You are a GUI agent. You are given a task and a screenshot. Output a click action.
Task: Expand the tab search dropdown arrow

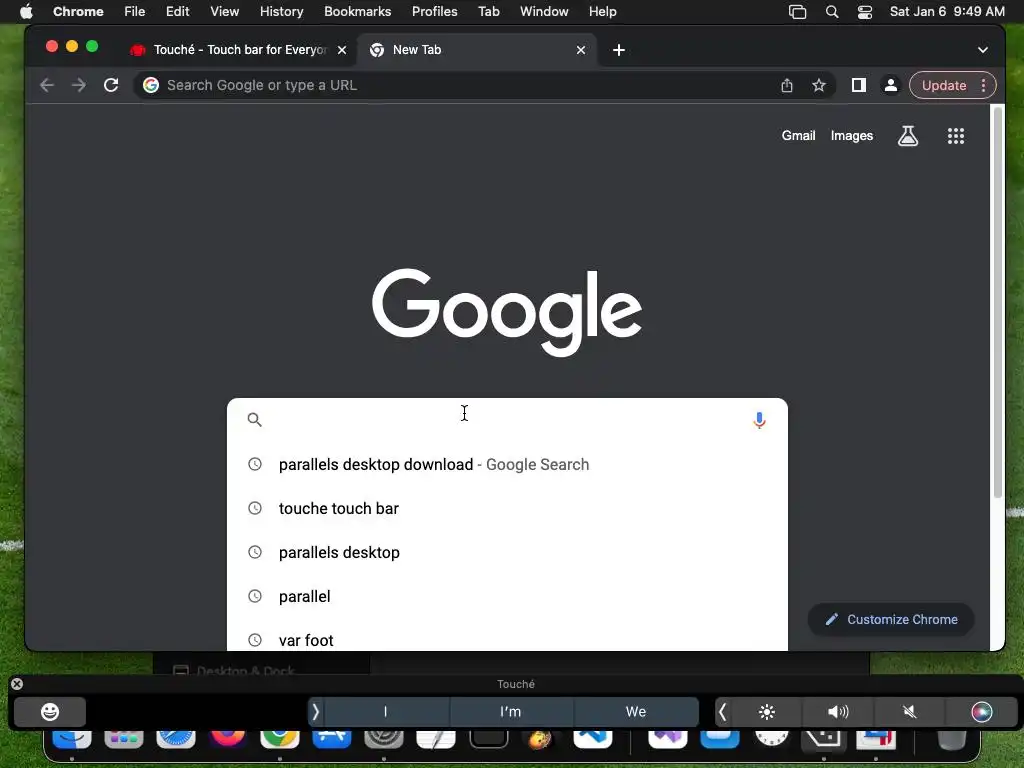coord(982,50)
